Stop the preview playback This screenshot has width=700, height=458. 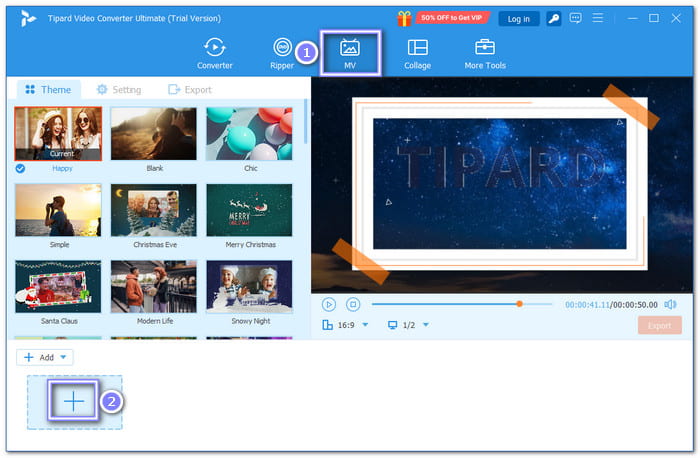pos(353,304)
